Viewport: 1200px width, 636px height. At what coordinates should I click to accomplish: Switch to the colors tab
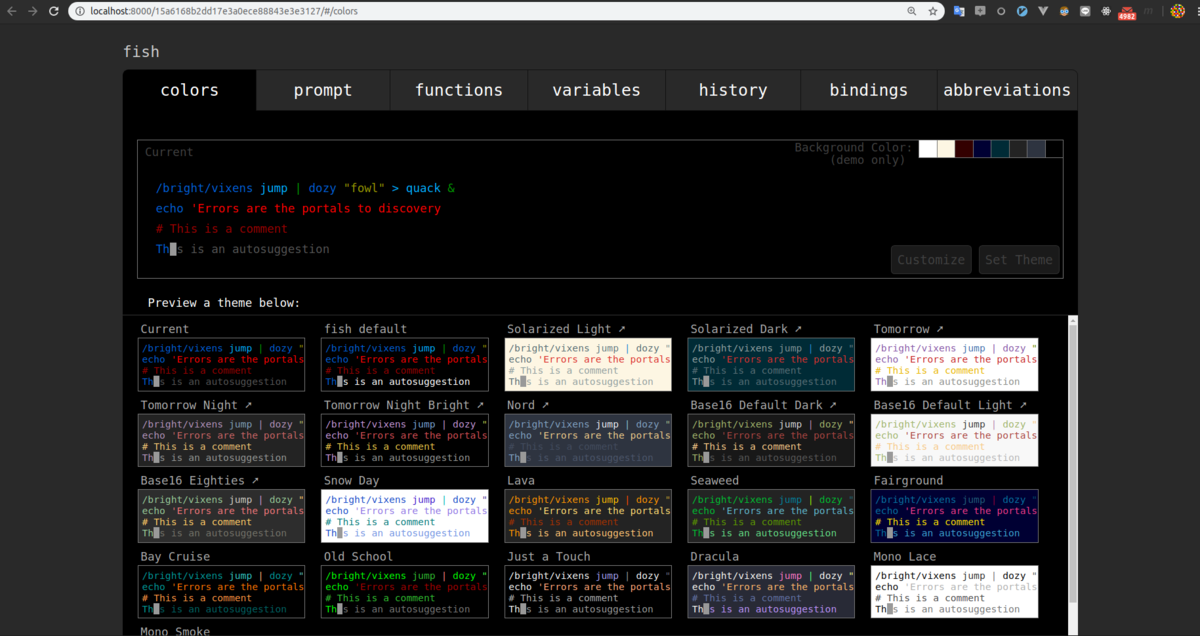pos(189,90)
